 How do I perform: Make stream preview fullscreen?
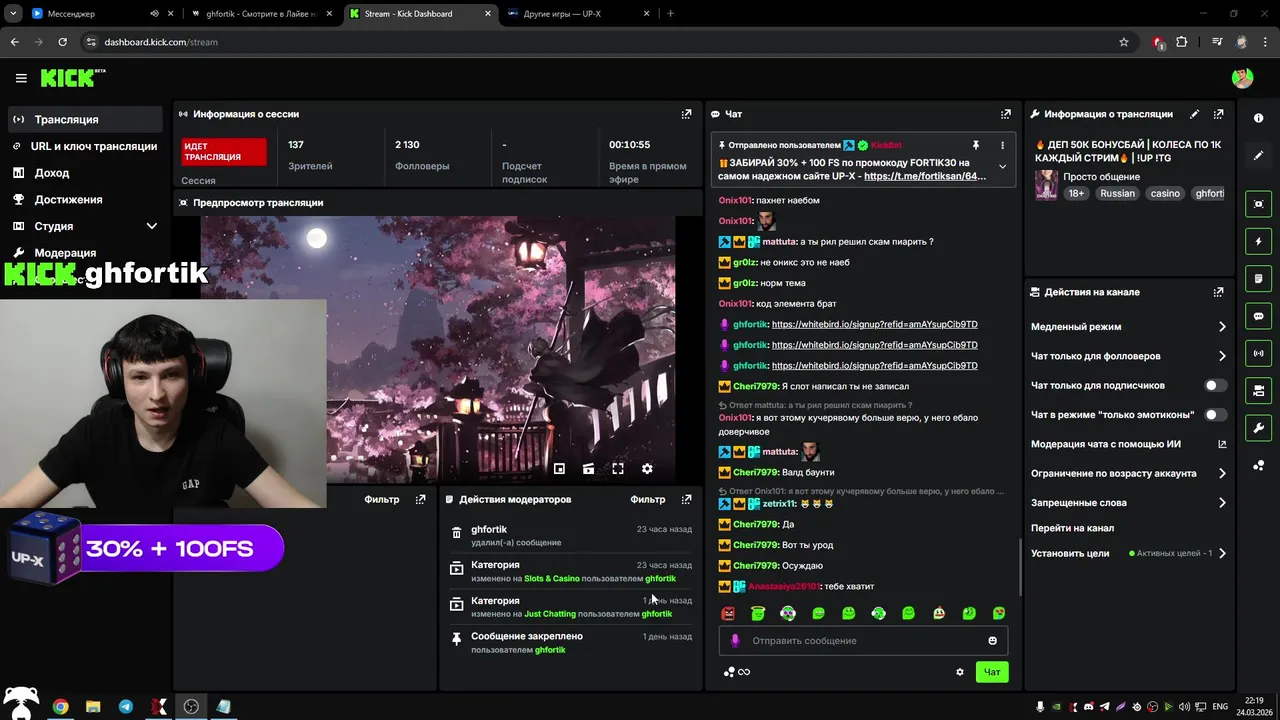pos(618,469)
